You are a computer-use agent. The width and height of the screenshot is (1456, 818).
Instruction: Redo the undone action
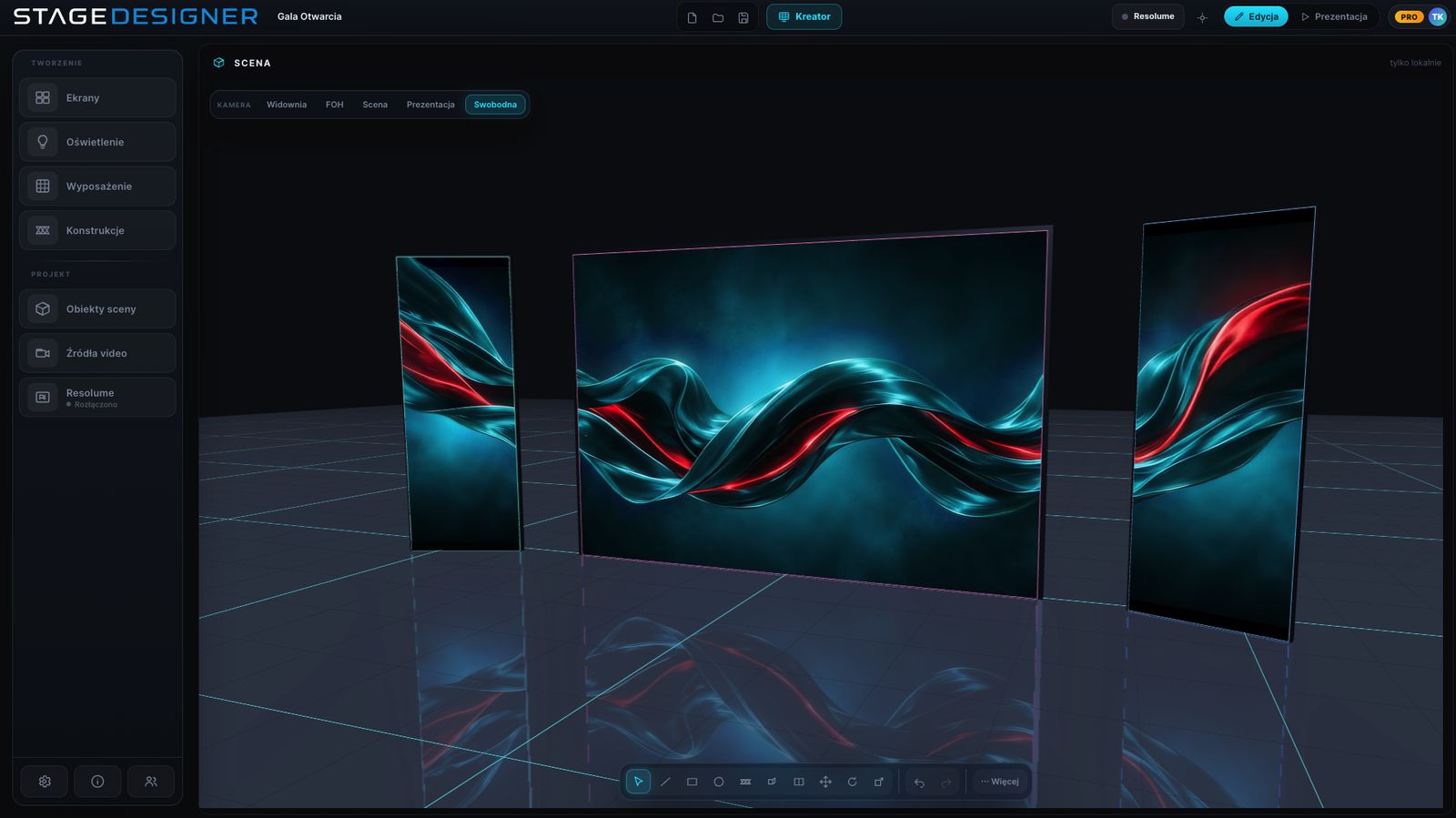click(946, 782)
